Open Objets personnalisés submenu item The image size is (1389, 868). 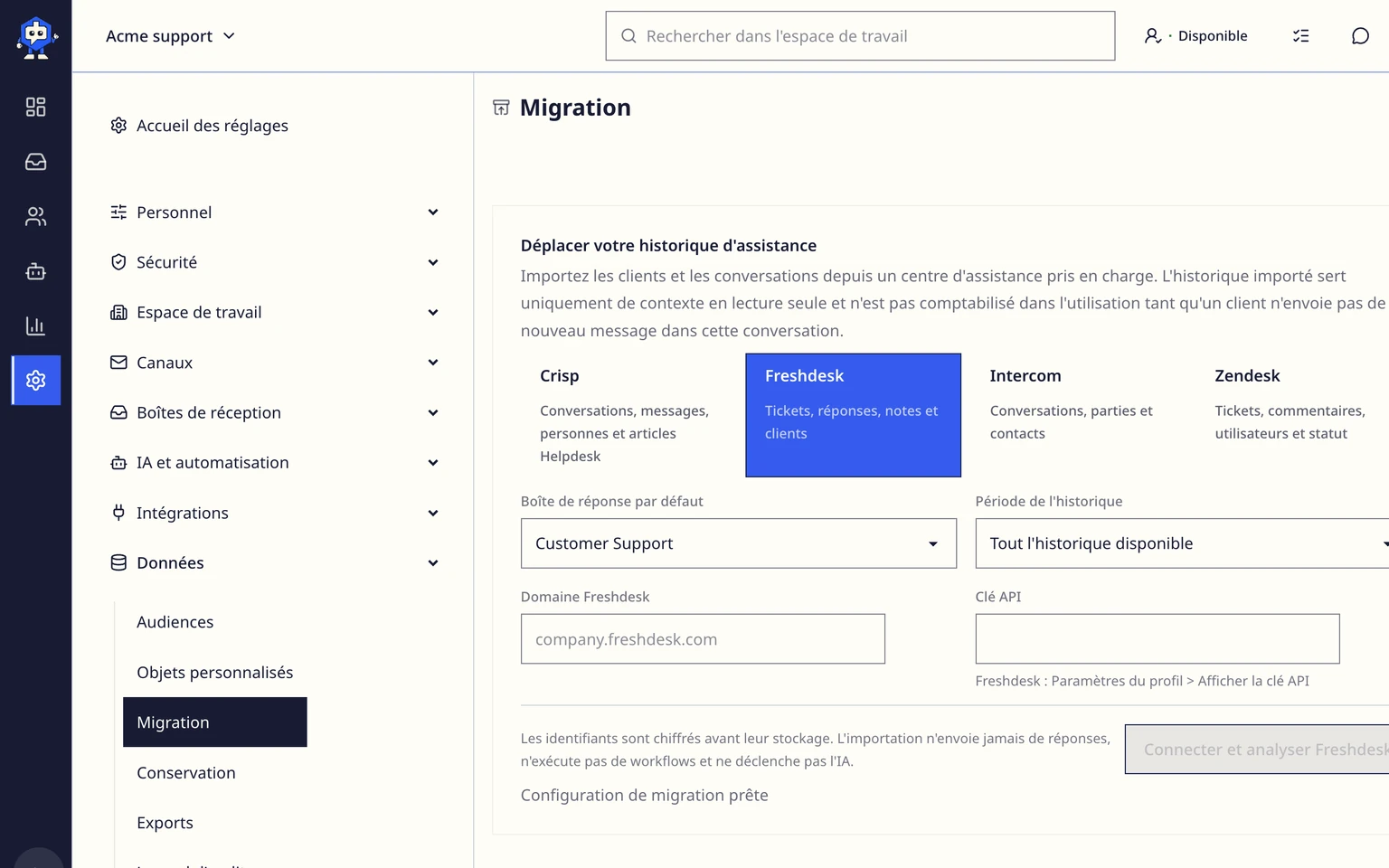pyautogui.click(x=215, y=673)
